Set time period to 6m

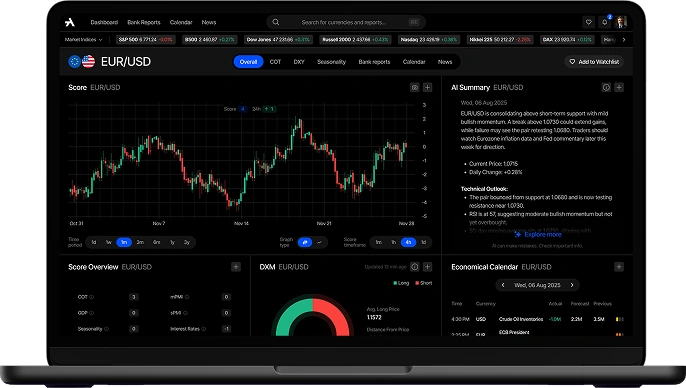[x=156, y=242]
